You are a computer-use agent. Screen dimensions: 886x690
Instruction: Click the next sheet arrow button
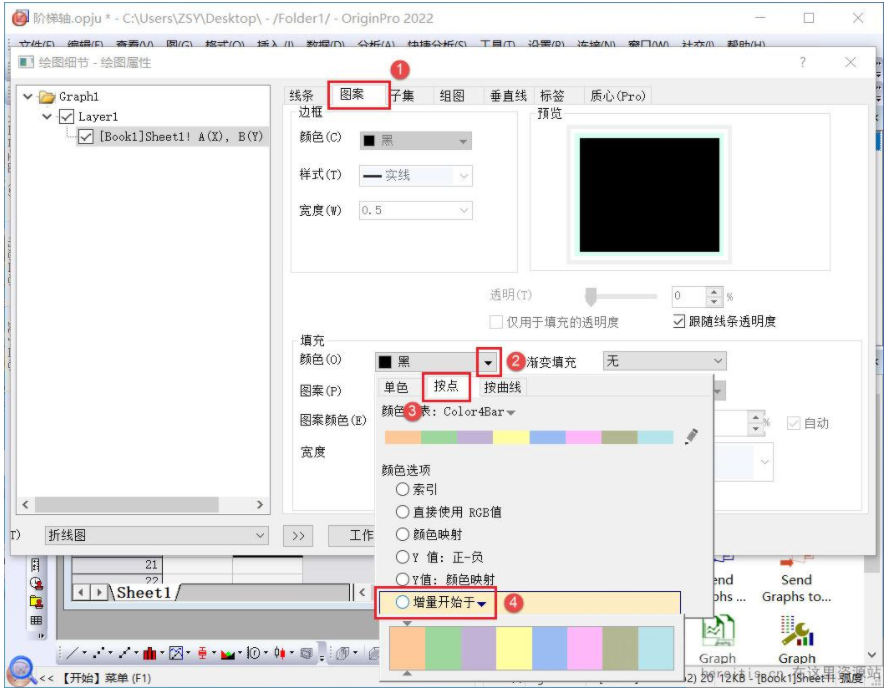99,592
